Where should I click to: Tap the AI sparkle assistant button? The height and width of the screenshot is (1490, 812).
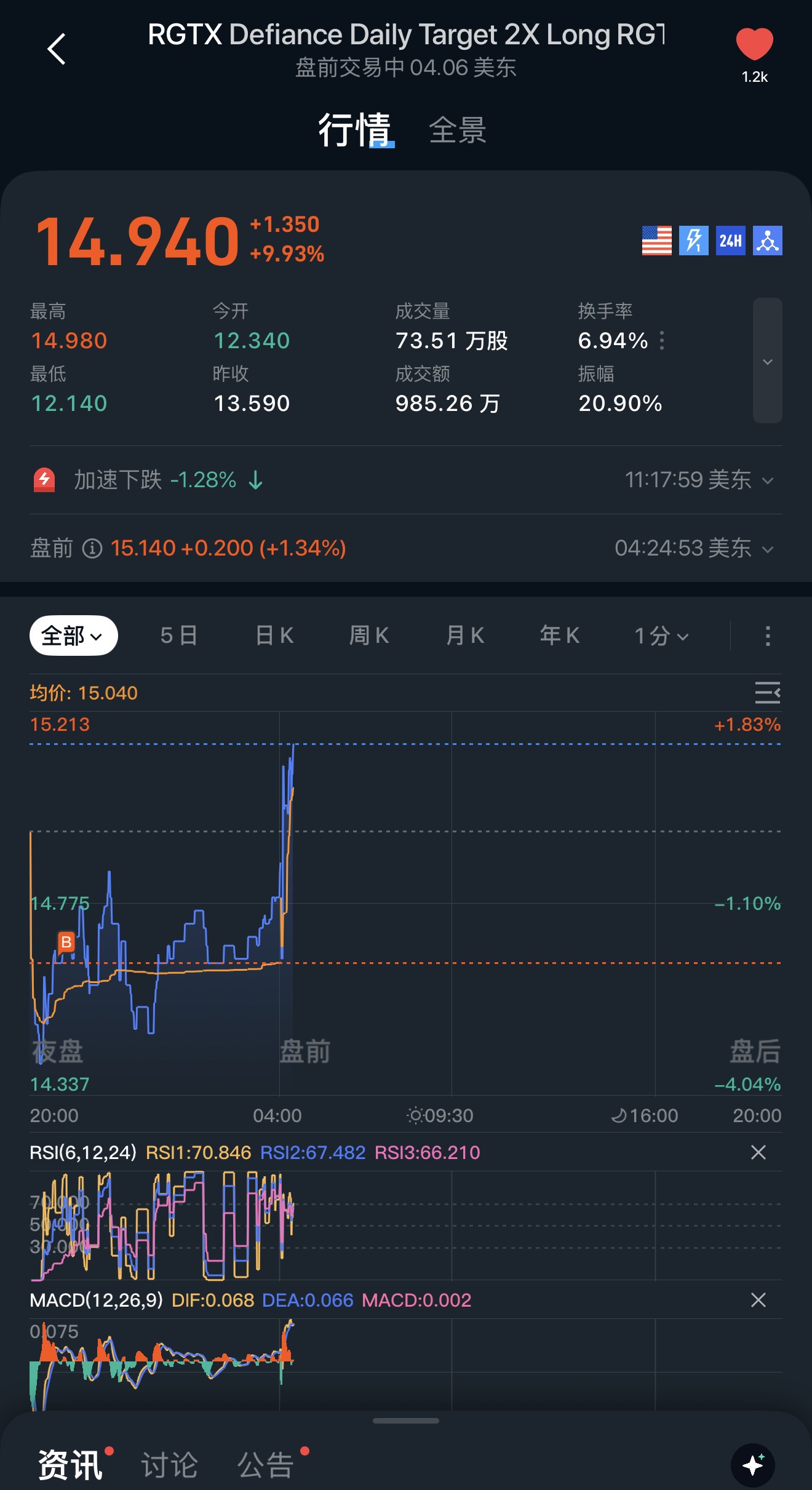point(752,1465)
